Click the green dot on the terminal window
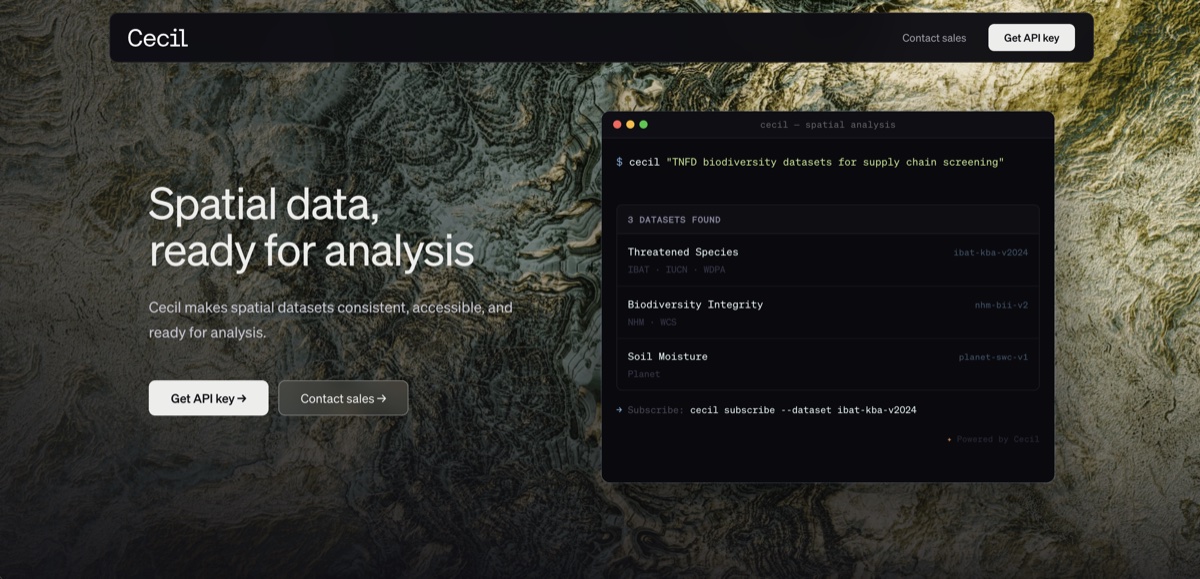 (x=643, y=125)
